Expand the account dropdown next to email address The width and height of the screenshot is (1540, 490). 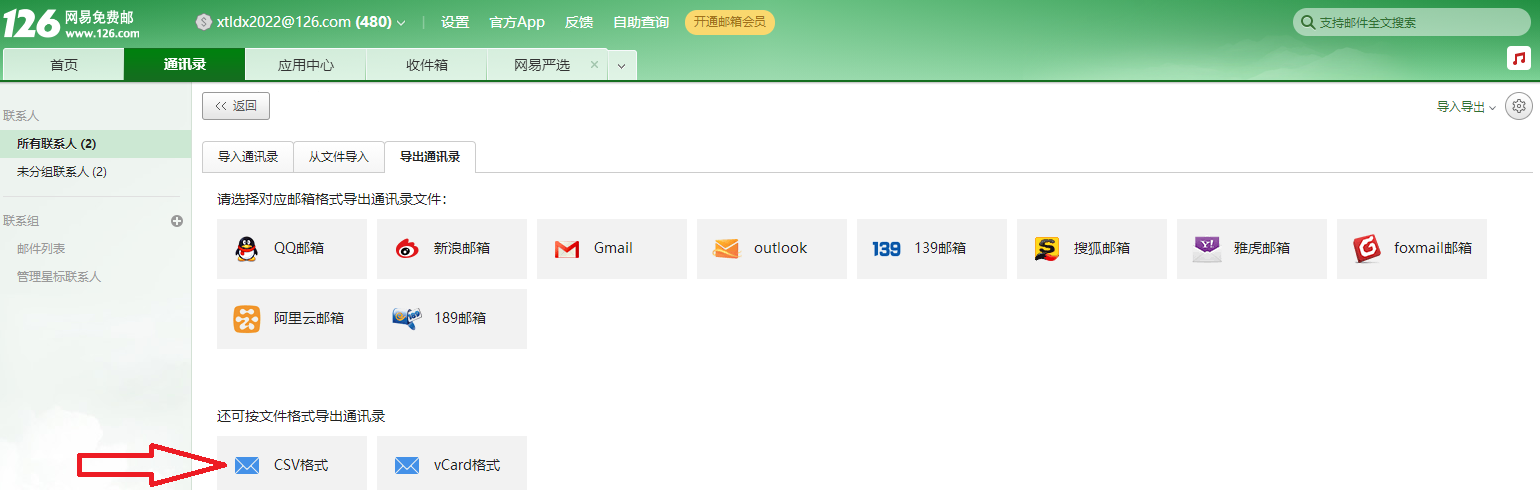click(x=401, y=22)
